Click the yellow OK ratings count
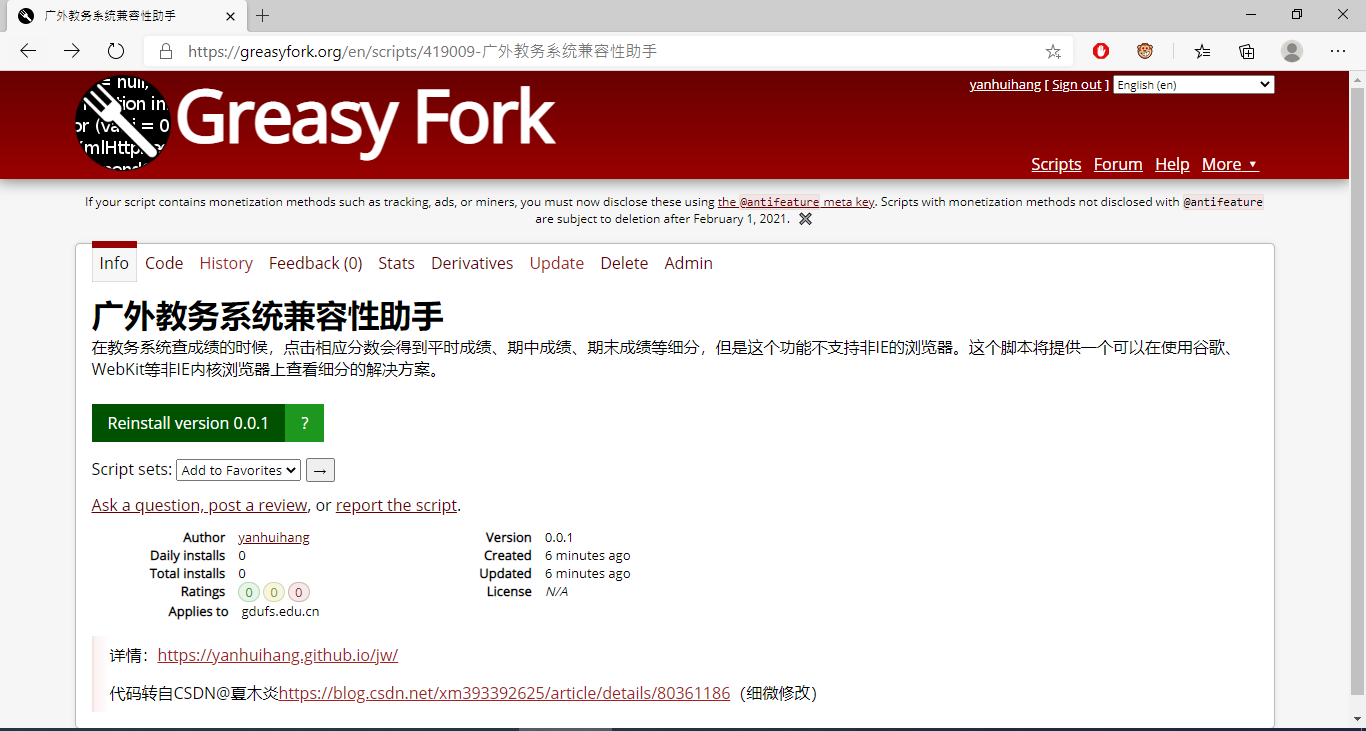 click(x=274, y=592)
